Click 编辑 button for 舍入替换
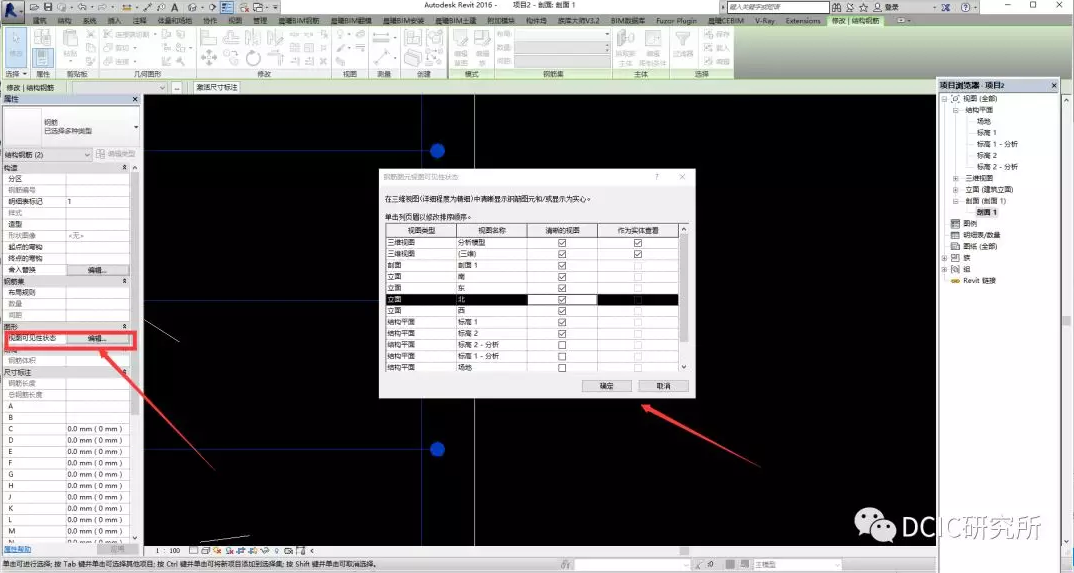 [97, 270]
